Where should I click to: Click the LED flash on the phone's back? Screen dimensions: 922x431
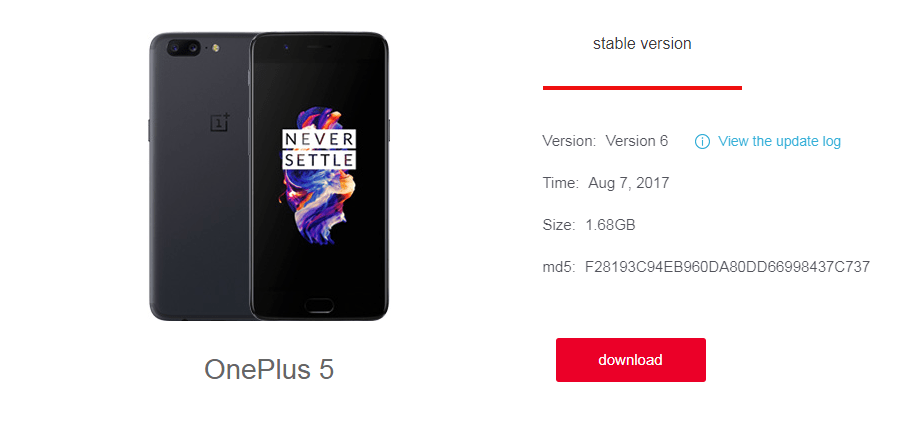(216, 47)
